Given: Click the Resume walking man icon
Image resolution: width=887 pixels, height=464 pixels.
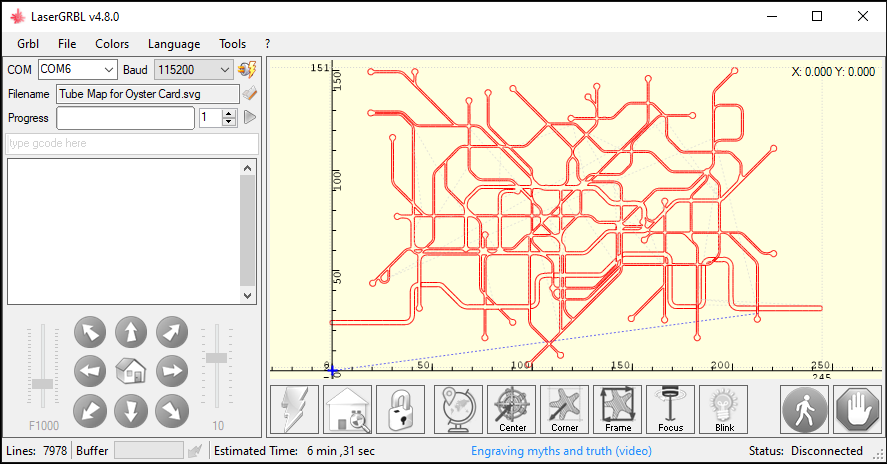Looking at the screenshot, I should [804, 410].
